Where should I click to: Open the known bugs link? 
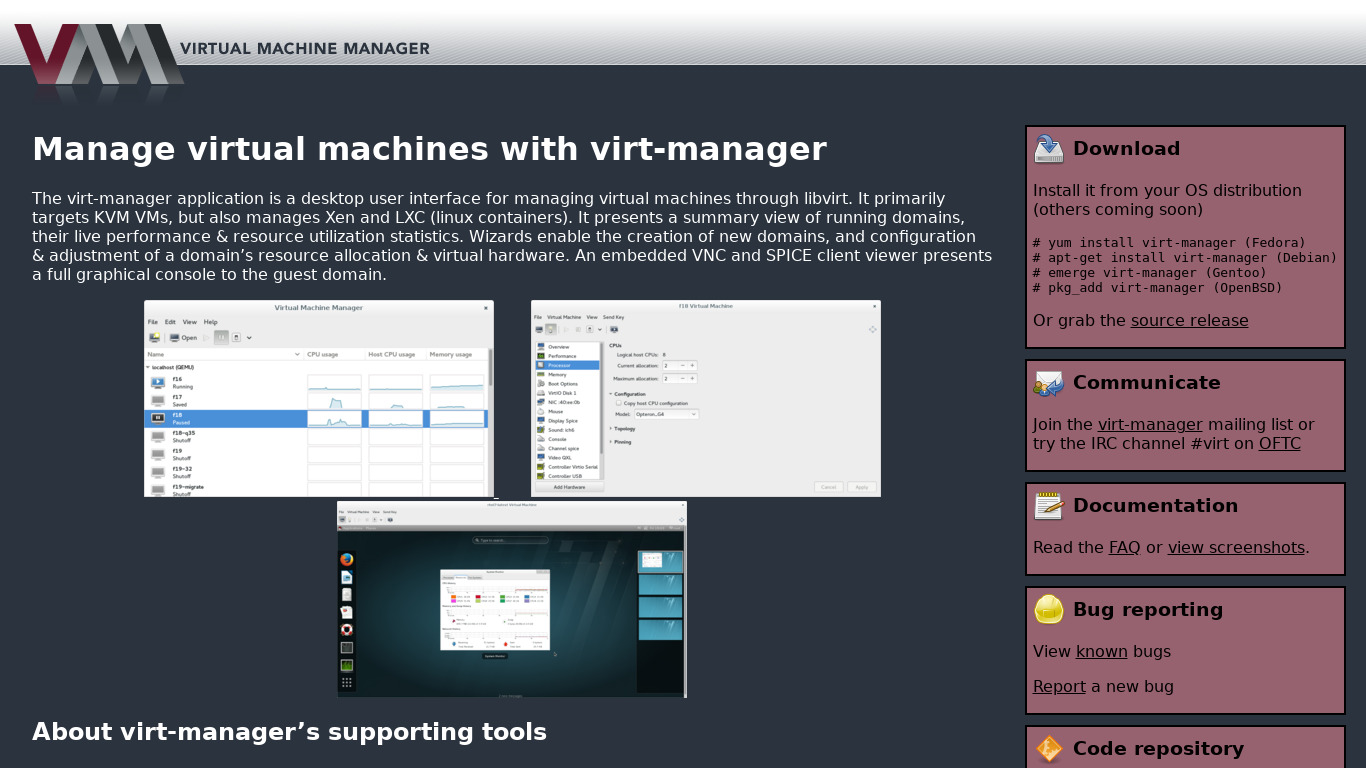click(x=1101, y=652)
